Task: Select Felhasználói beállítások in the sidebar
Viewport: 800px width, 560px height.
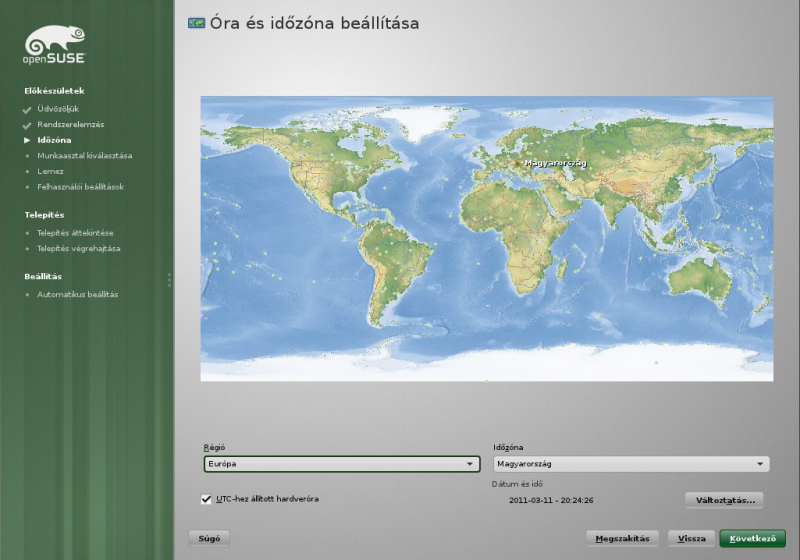Action: (80, 186)
